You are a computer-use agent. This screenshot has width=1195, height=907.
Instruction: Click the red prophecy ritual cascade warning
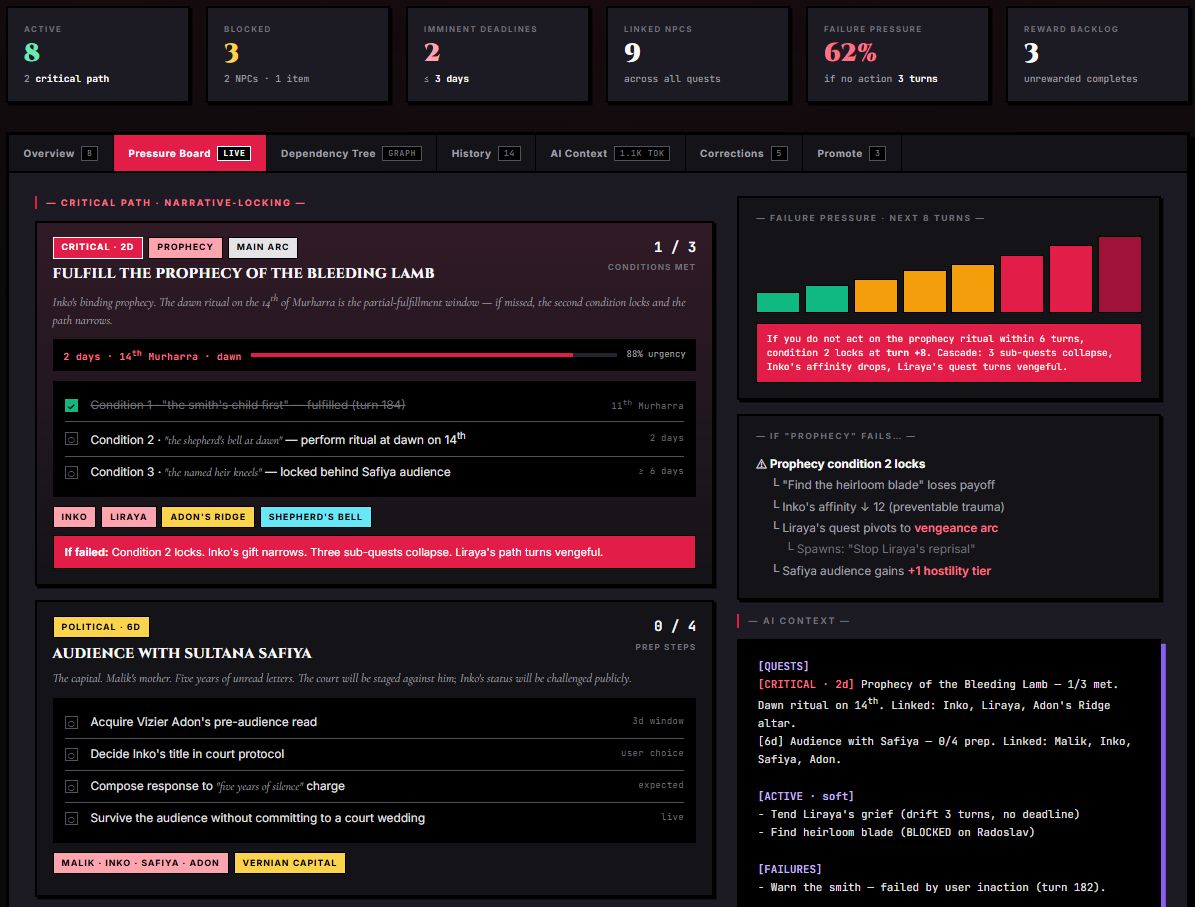[949, 353]
